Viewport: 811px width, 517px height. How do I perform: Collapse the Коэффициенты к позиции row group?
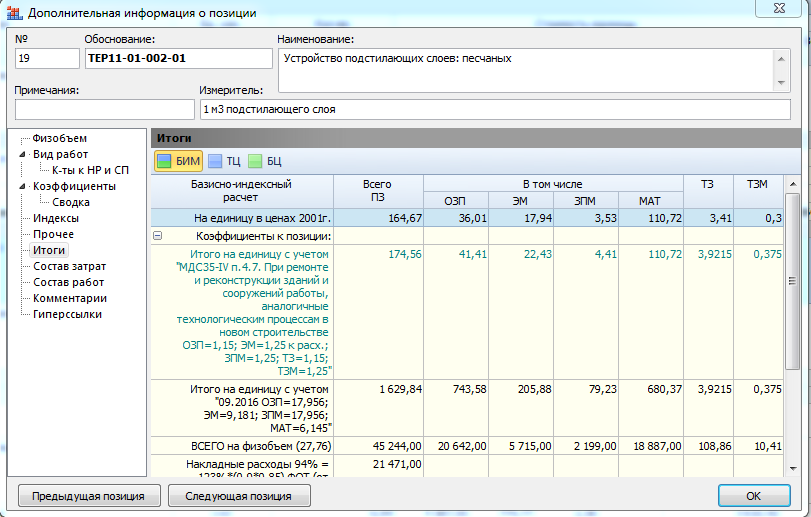pos(157,236)
